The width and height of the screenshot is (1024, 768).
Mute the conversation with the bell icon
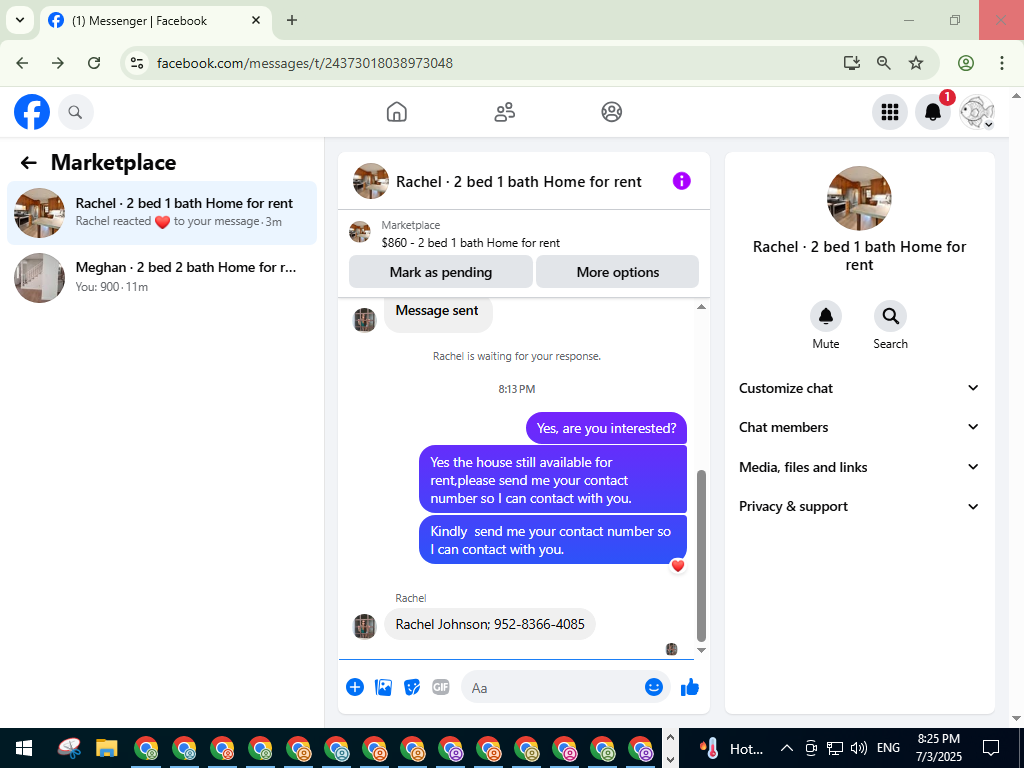[x=825, y=316]
